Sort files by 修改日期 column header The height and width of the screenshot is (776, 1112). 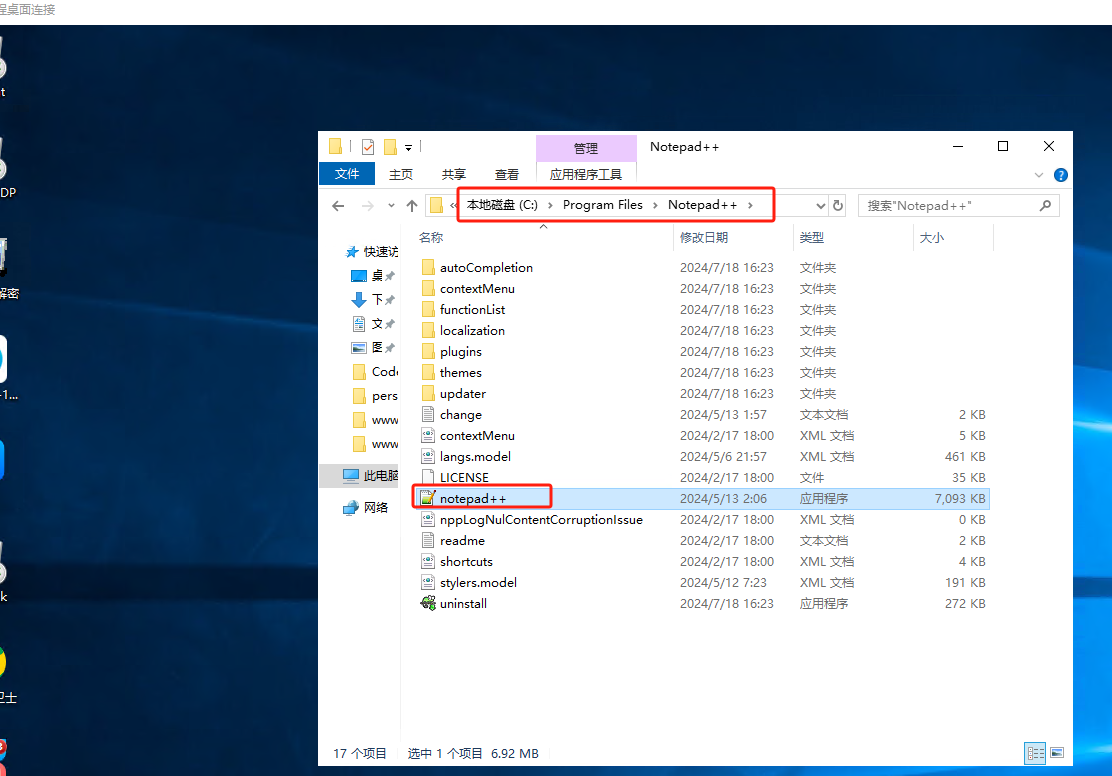[704, 238]
